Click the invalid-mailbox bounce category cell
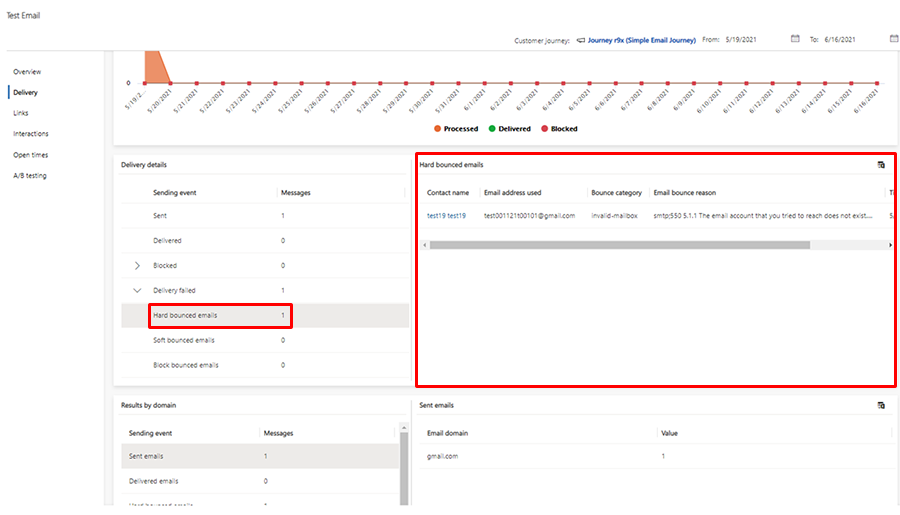 614,216
